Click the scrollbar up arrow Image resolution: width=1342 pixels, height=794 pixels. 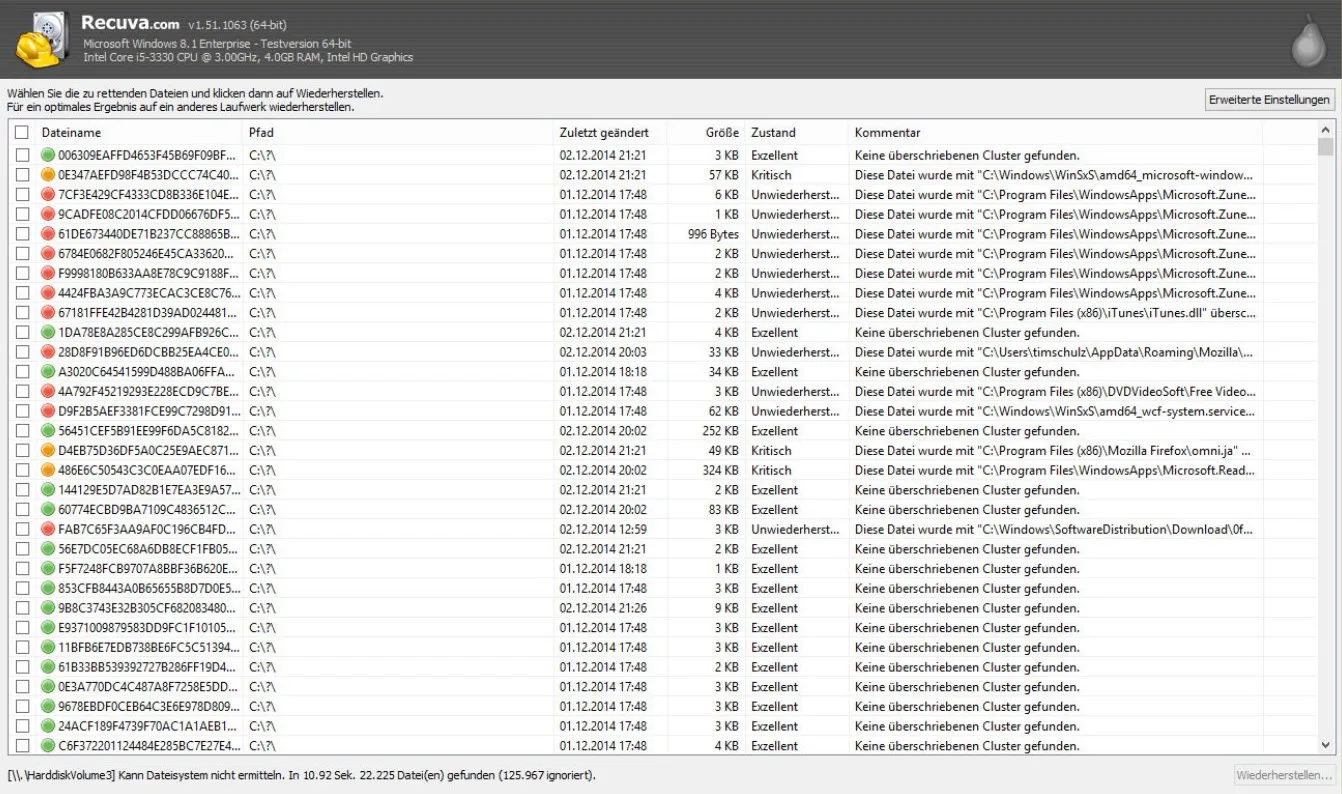click(x=1326, y=130)
